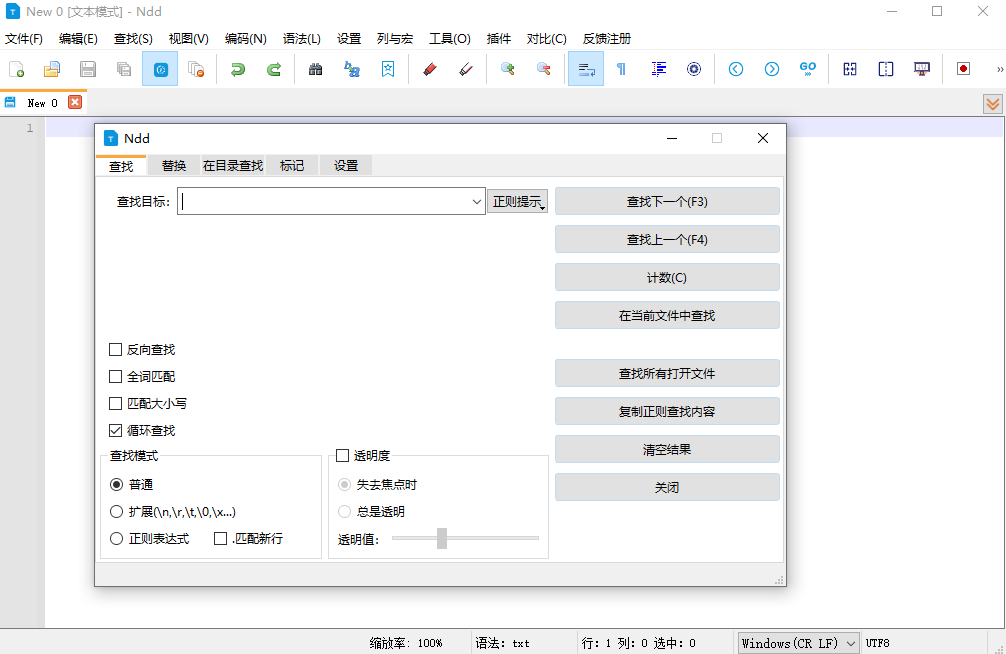
Task: Enable the 全词匹配 checkbox
Action: 115,376
